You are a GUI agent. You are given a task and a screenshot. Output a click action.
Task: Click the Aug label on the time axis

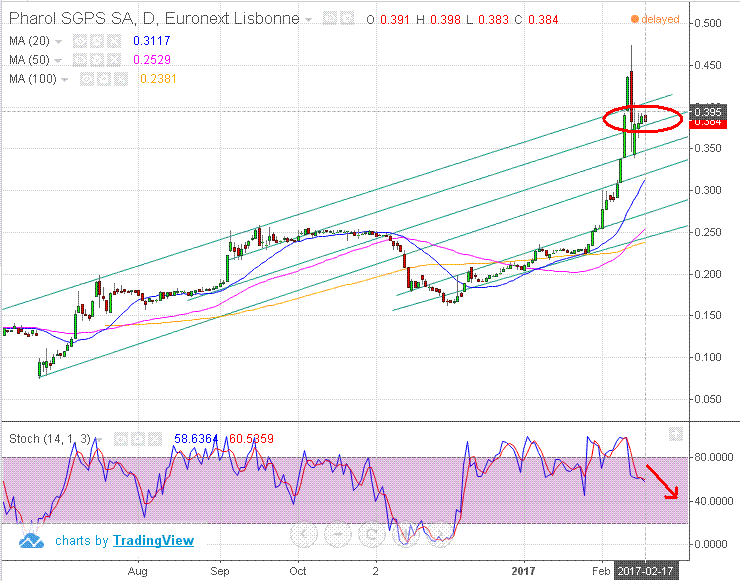[x=137, y=572]
